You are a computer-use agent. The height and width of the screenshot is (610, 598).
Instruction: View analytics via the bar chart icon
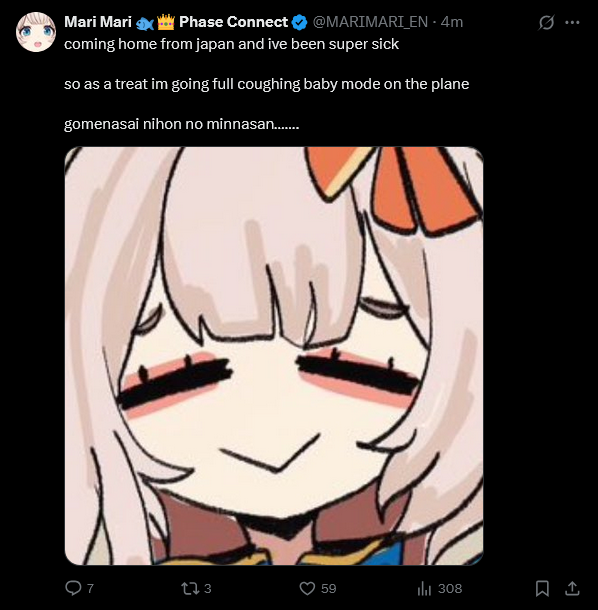pyautogui.click(x=424, y=589)
